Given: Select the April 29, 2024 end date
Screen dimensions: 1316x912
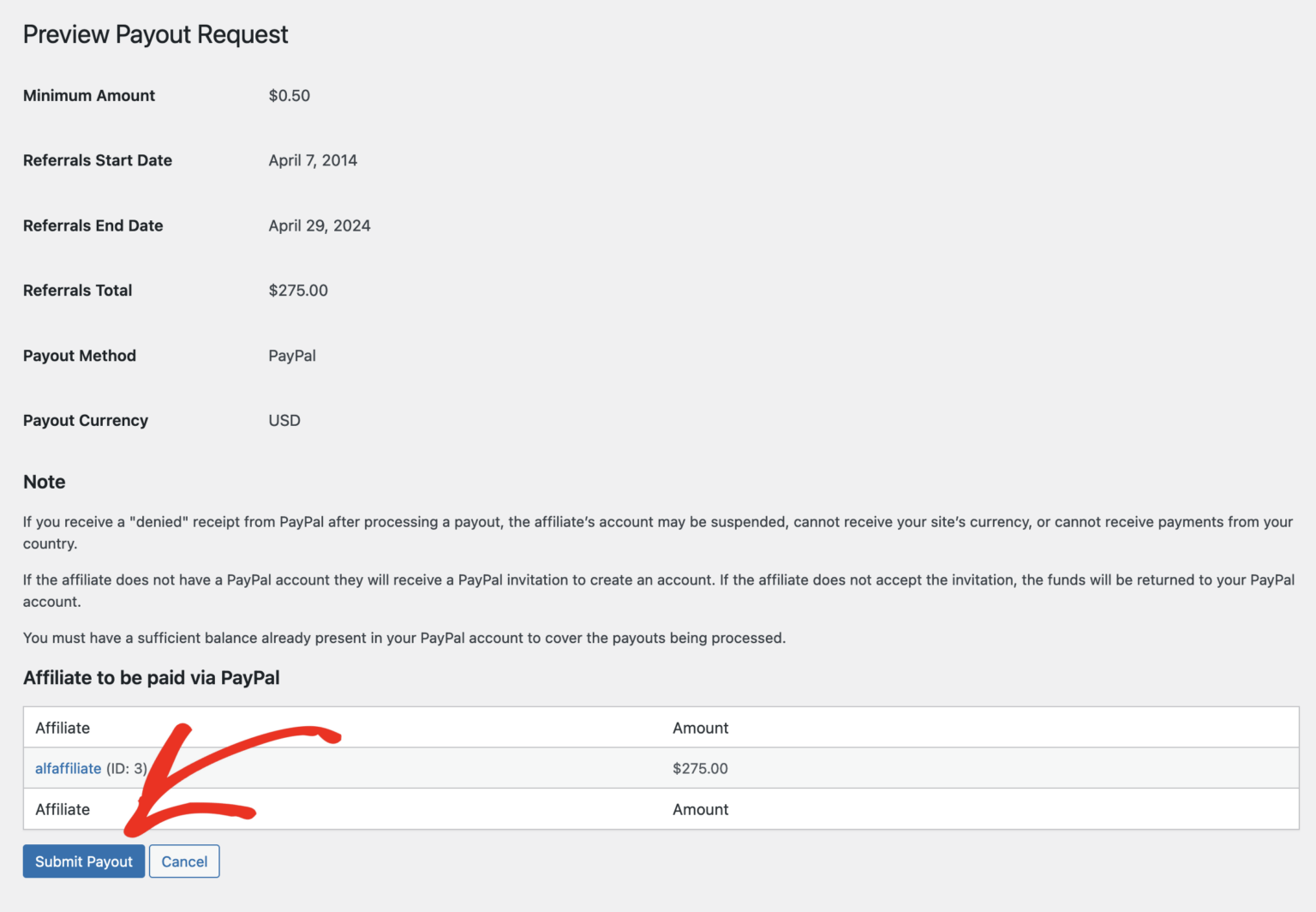Looking at the screenshot, I should coord(319,225).
